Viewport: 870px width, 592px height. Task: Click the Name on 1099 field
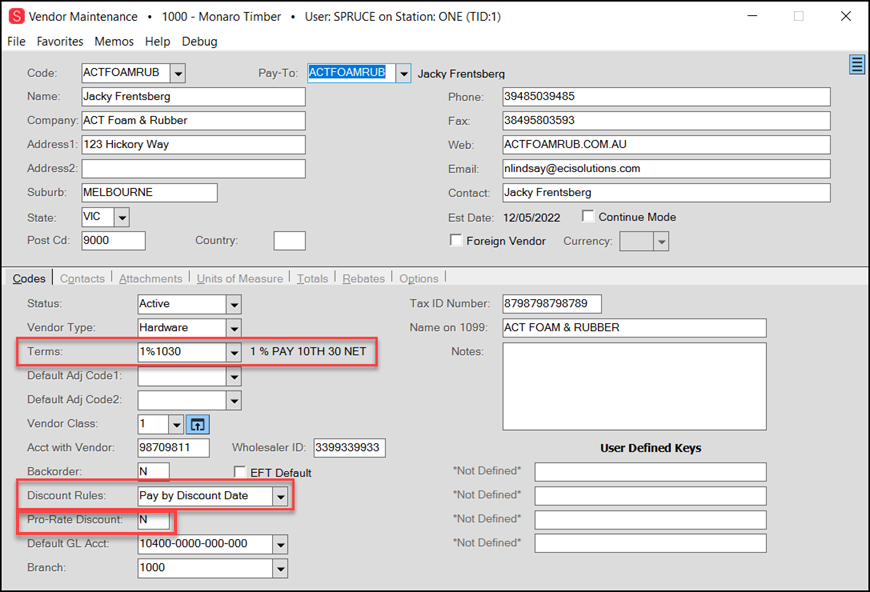(634, 328)
